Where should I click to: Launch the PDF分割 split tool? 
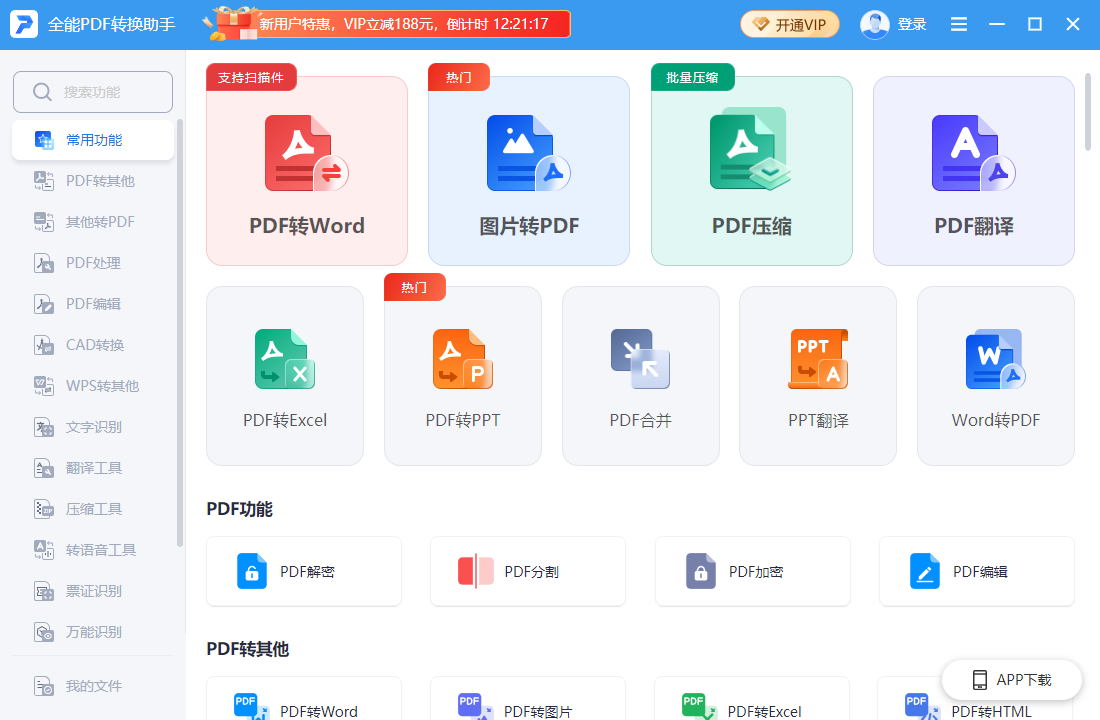point(527,571)
